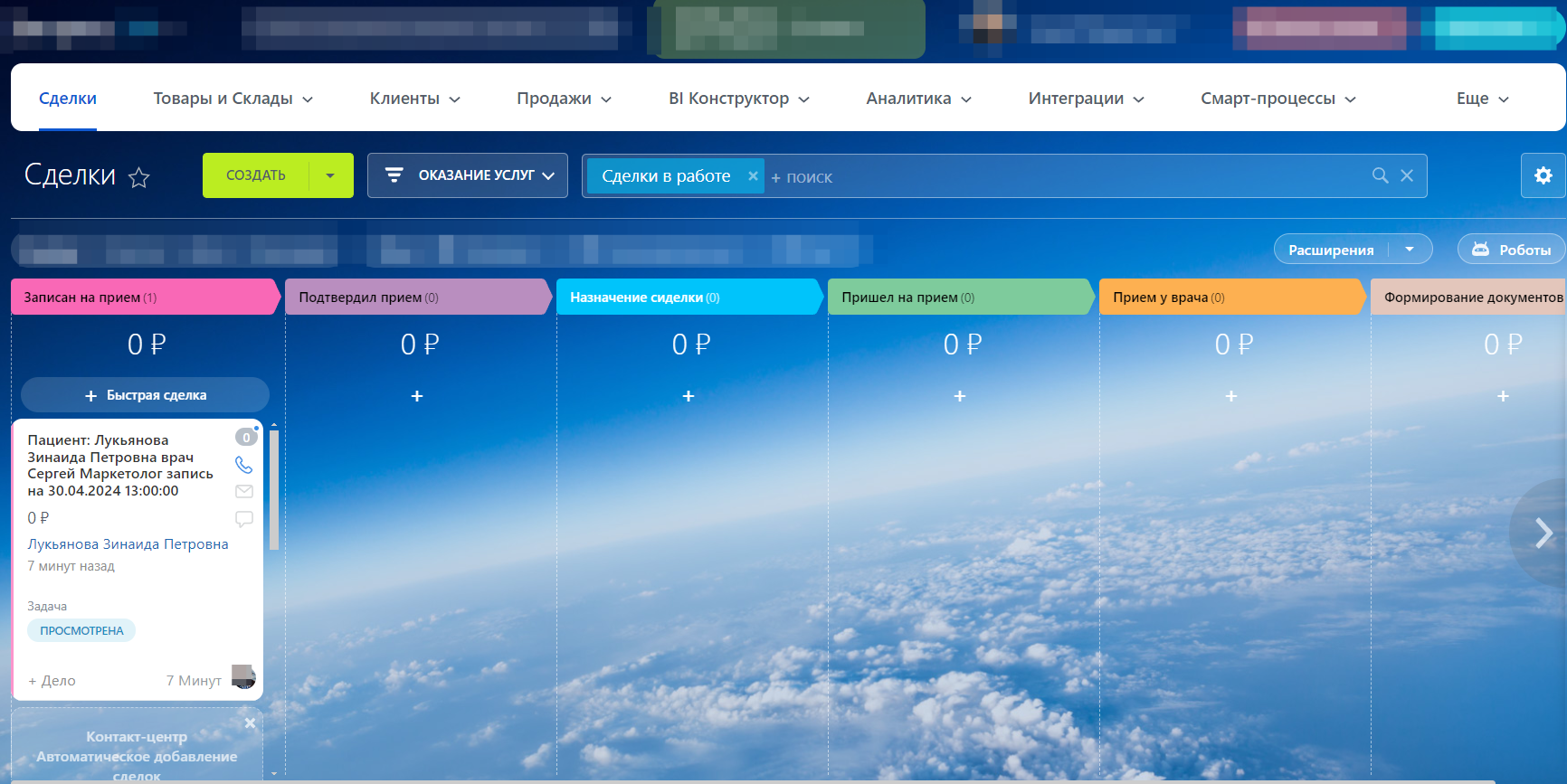The image size is (1567, 784).
Task: Expand the Расширения dropdown arrow
Action: (1410, 250)
